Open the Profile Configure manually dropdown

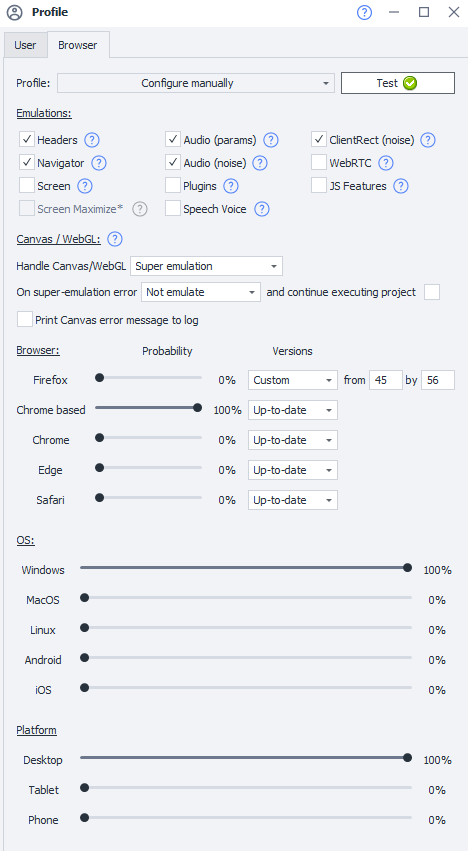point(196,83)
